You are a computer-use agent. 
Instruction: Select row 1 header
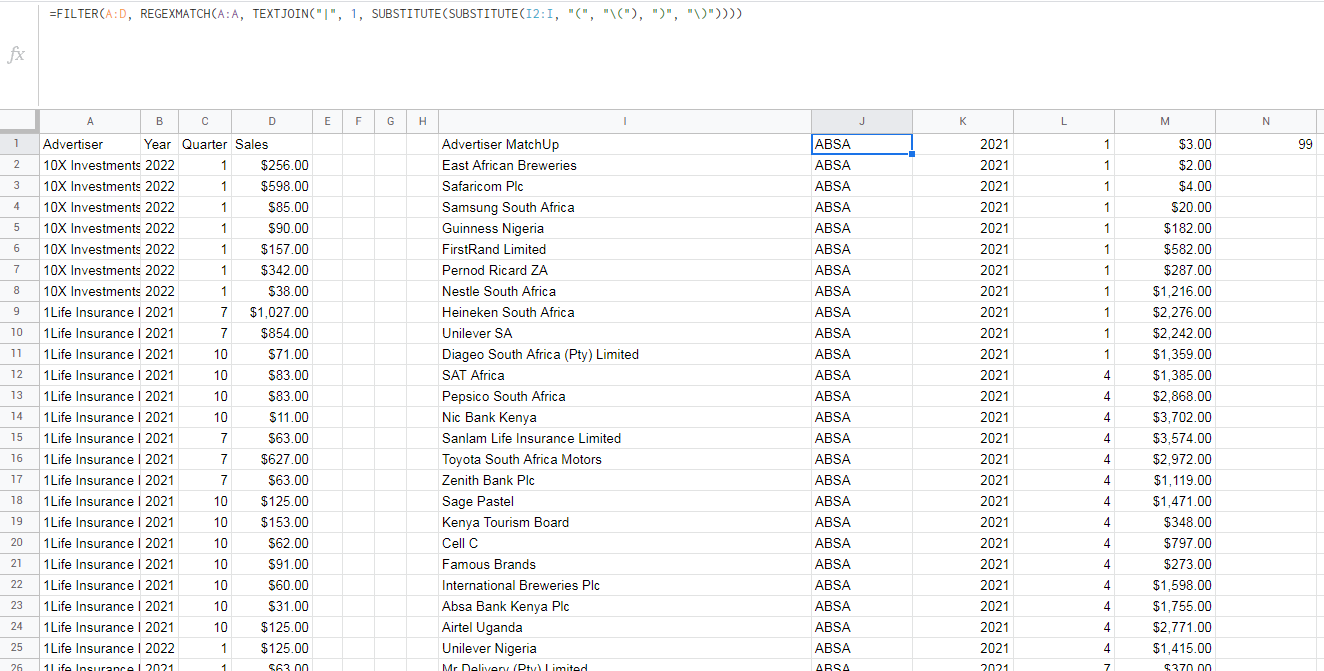click(19, 144)
